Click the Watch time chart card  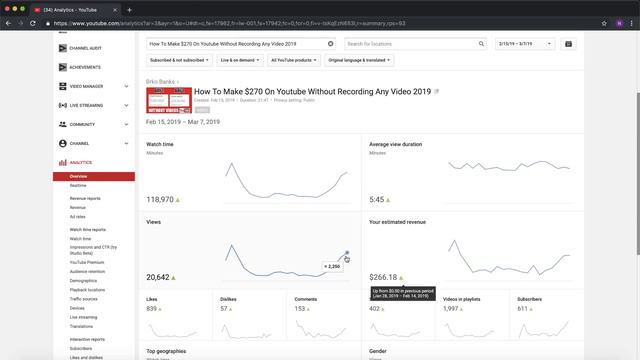[x=250, y=173]
